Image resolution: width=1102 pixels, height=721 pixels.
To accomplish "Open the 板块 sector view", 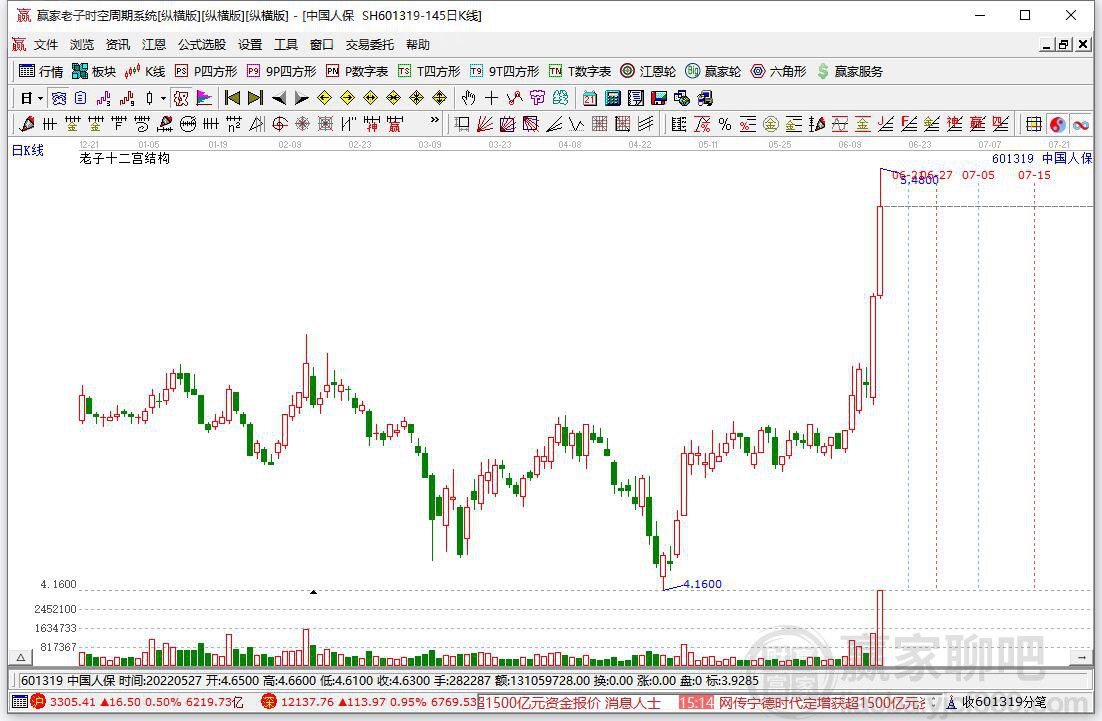I will (93, 71).
